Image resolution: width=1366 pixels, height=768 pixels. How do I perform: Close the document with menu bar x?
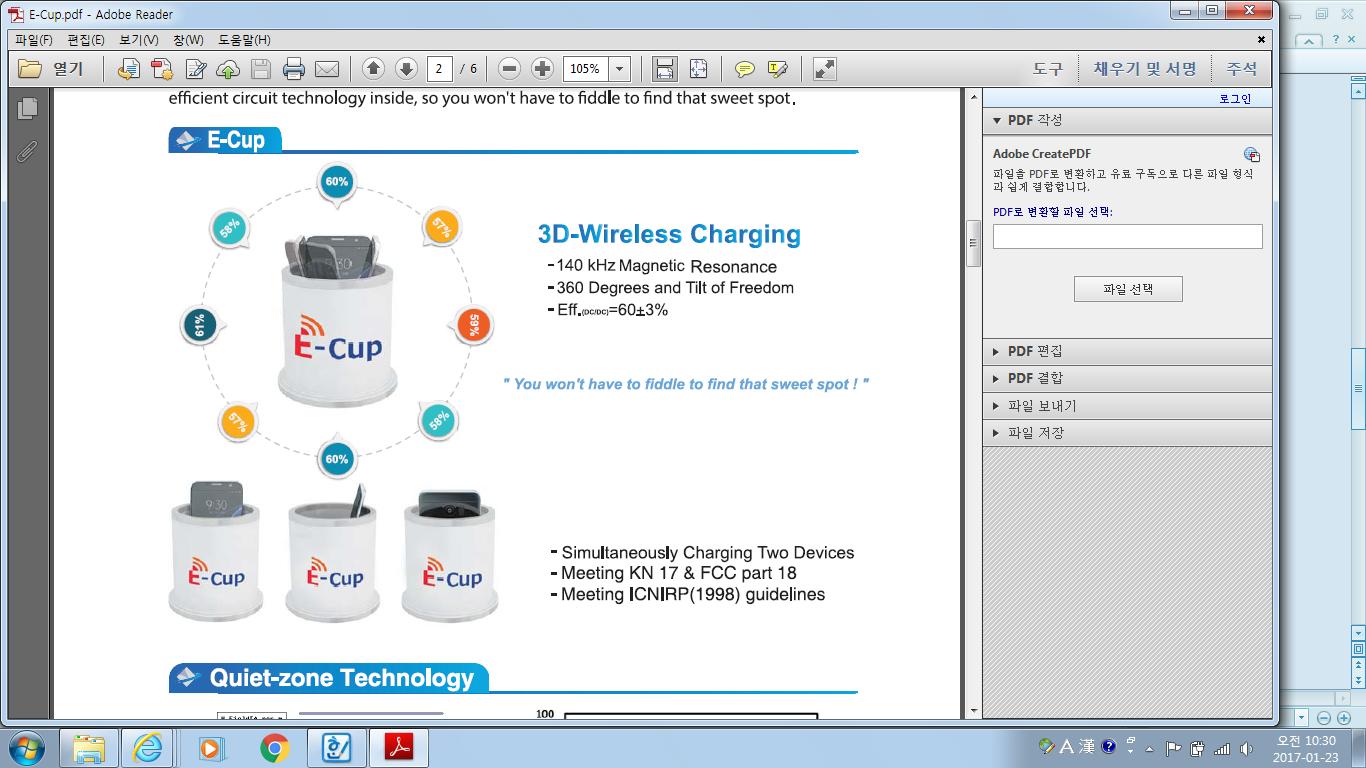click(x=1263, y=40)
